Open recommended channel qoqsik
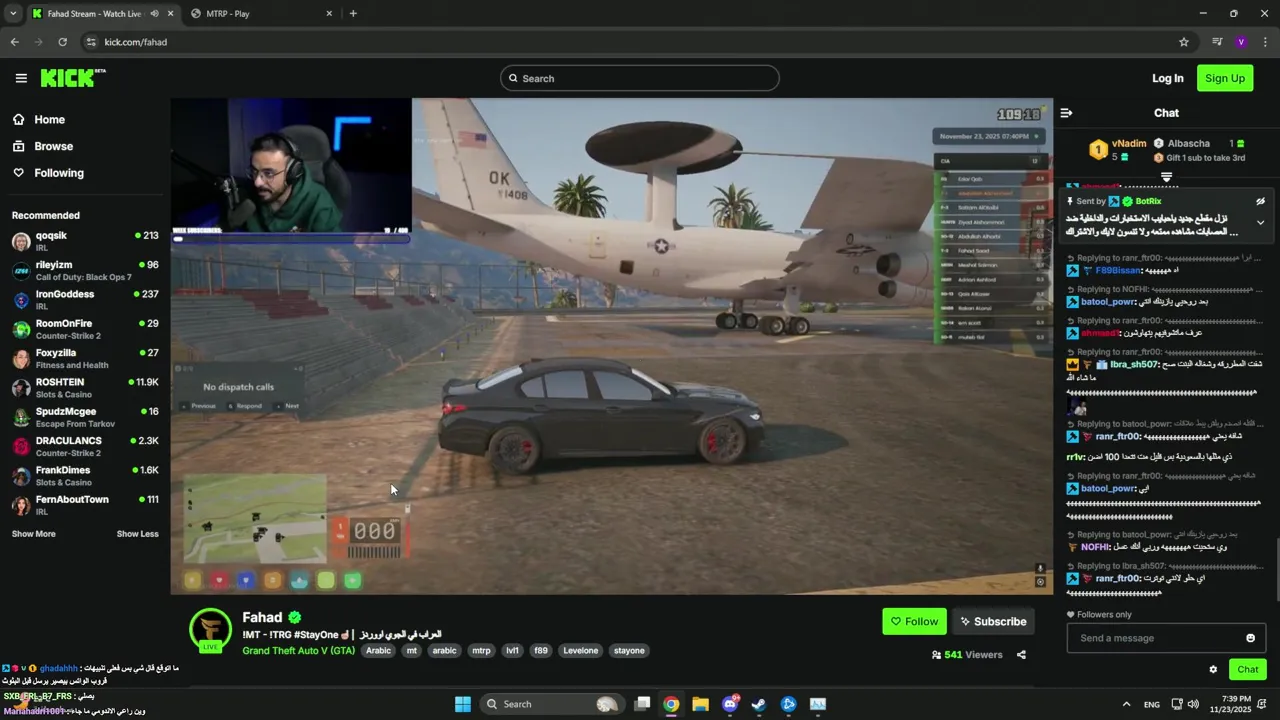 click(x=85, y=241)
